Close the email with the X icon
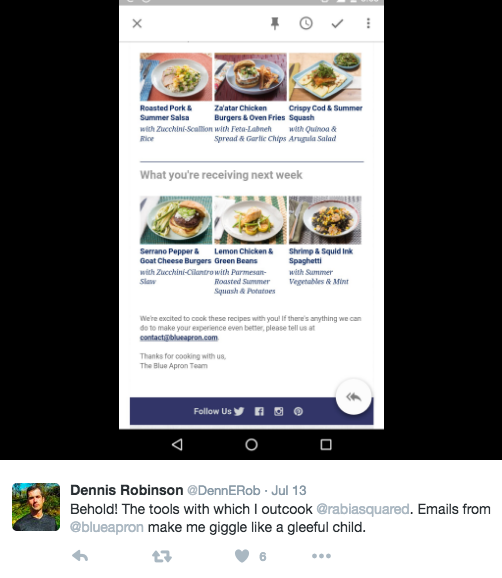 pyautogui.click(x=137, y=24)
